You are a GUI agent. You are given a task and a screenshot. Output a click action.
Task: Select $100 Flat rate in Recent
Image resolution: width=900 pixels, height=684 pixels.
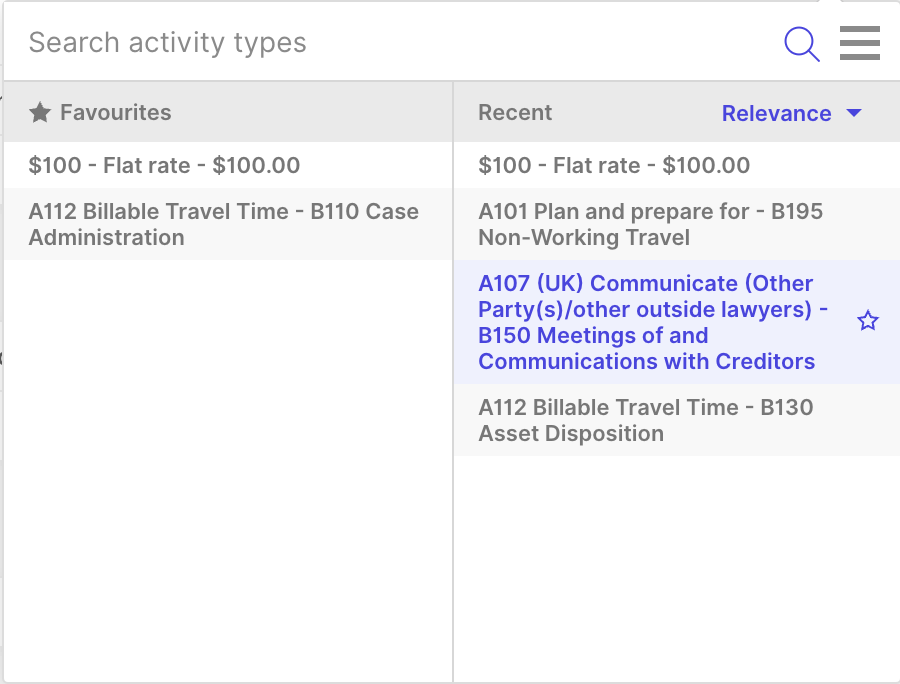(614, 165)
